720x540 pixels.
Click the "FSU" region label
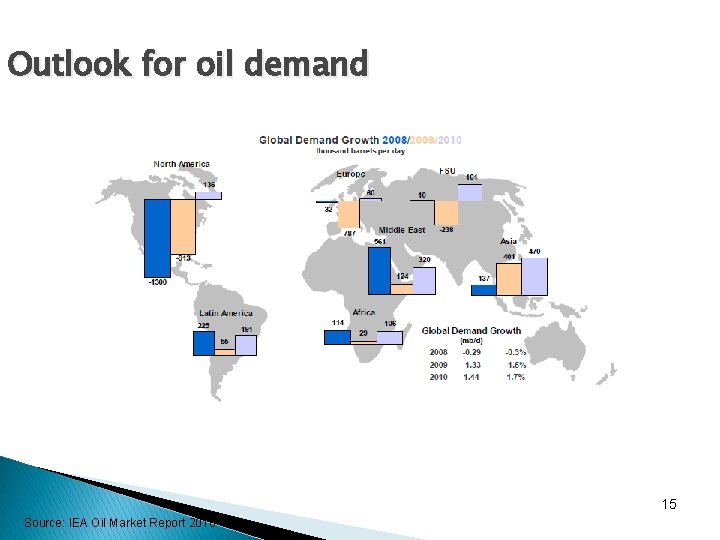tap(447, 171)
